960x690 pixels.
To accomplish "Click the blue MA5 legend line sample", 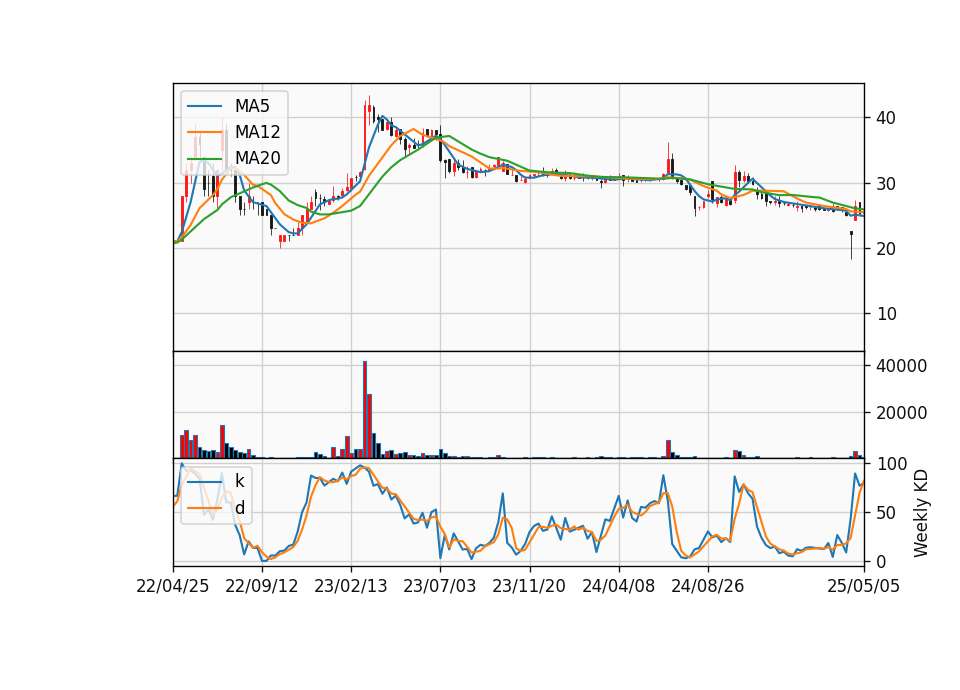I will tap(204, 106).
